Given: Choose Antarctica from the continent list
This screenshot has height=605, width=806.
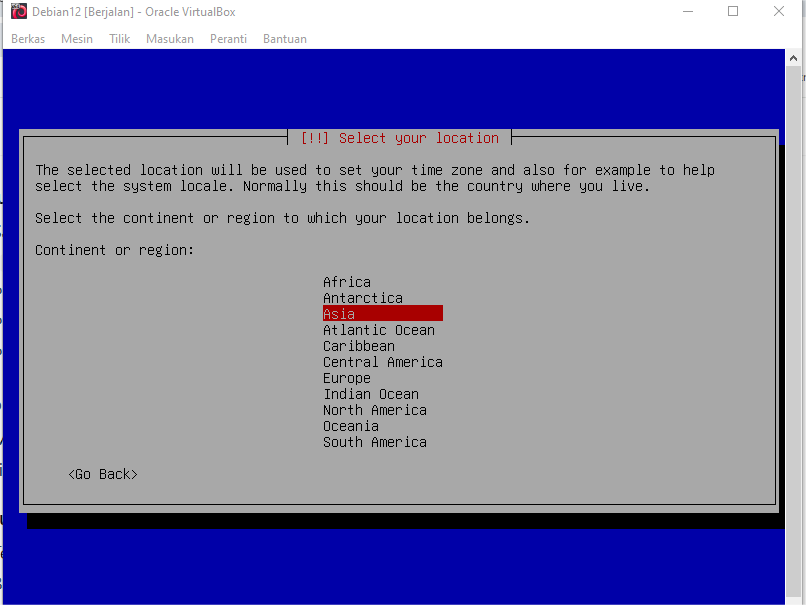Looking at the screenshot, I should pos(363,298).
